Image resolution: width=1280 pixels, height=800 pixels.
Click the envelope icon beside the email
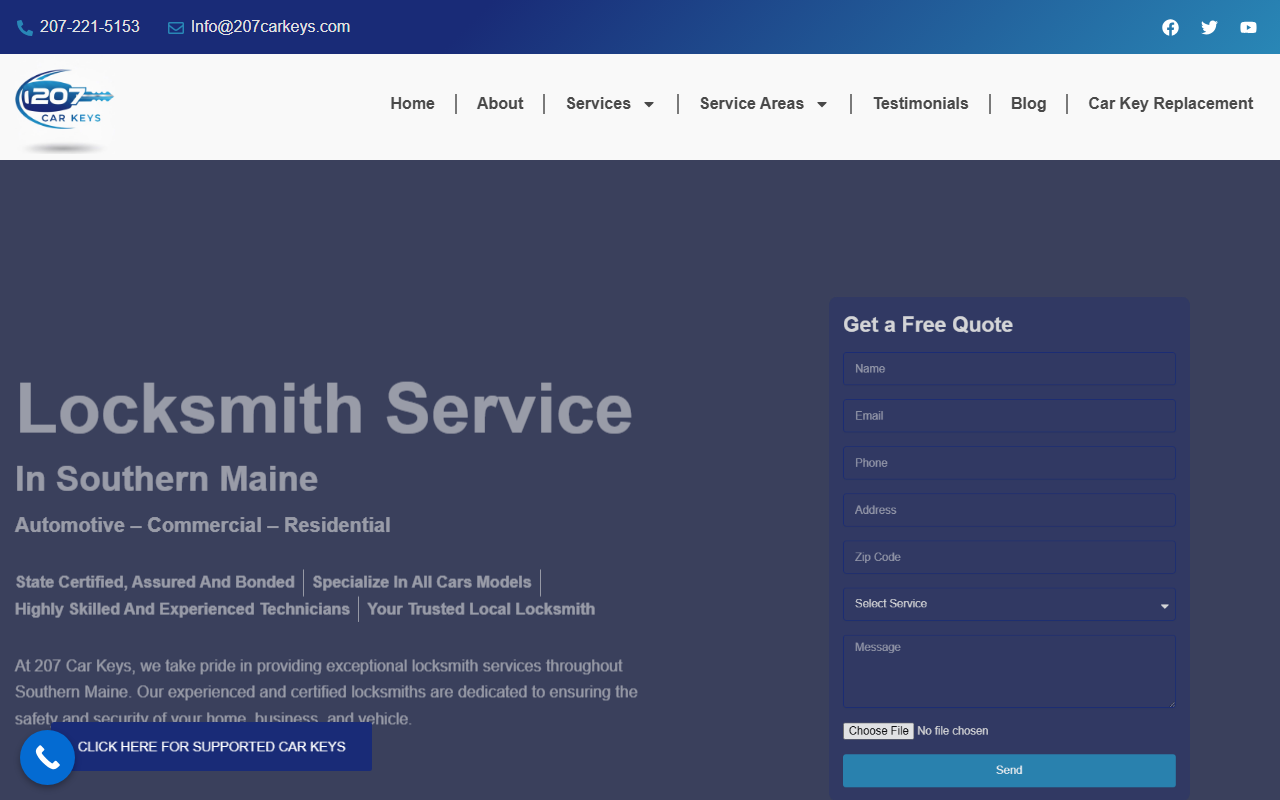tap(176, 28)
